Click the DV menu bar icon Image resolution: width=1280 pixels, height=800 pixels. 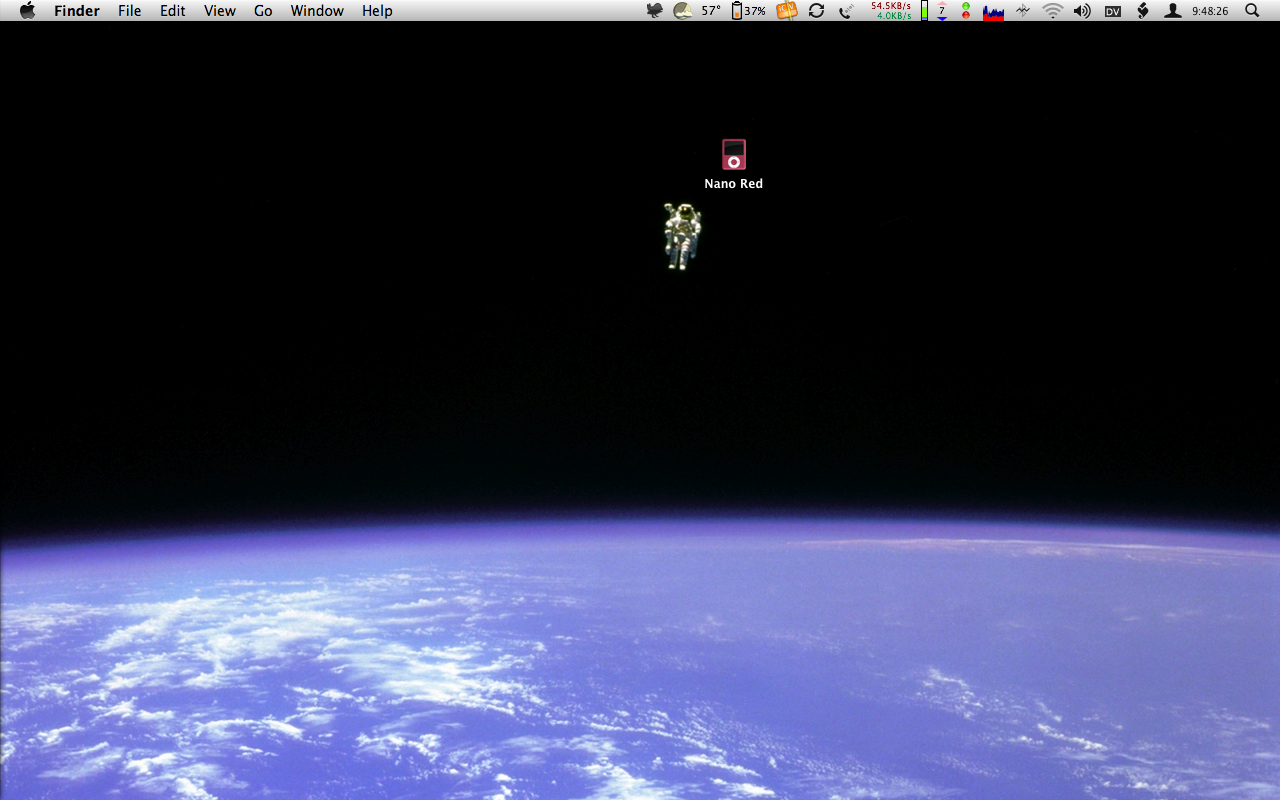[1113, 11]
